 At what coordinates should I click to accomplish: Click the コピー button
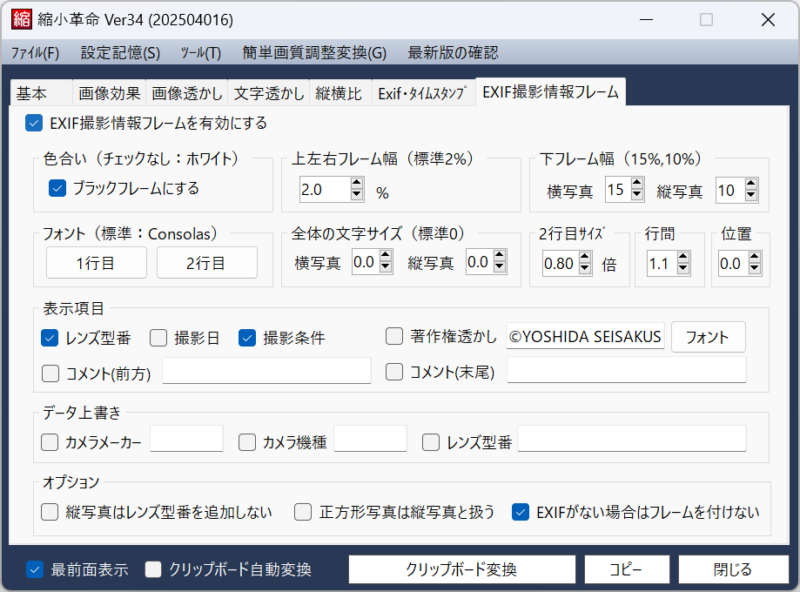(627, 569)
